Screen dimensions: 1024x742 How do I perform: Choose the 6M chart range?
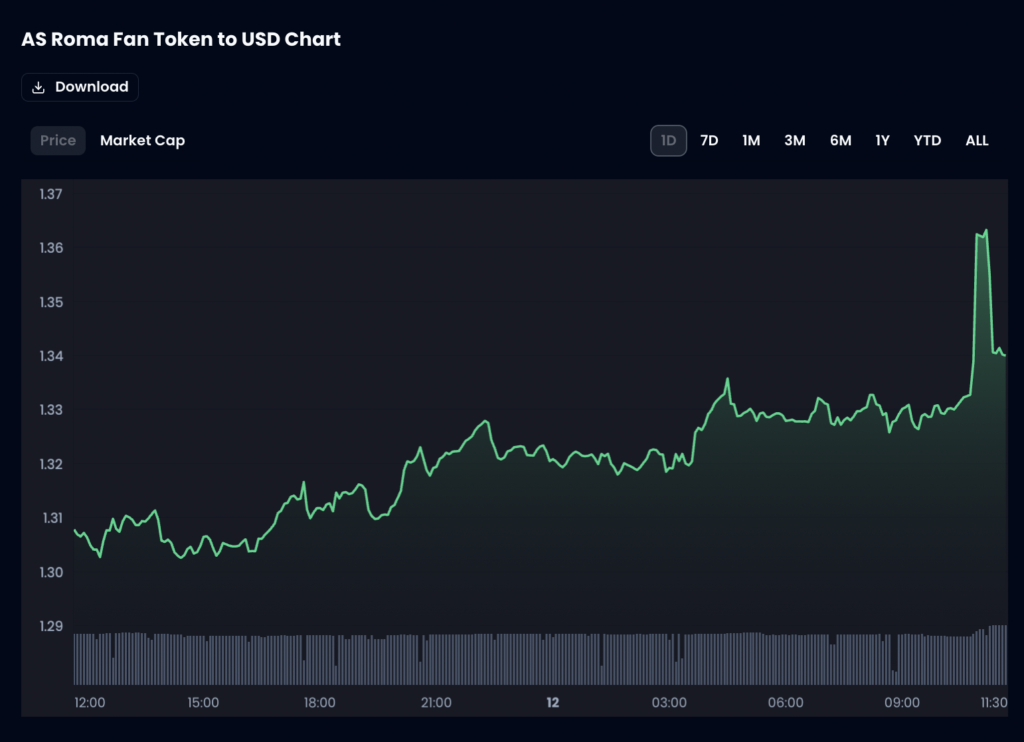click(x=840, y=140)
